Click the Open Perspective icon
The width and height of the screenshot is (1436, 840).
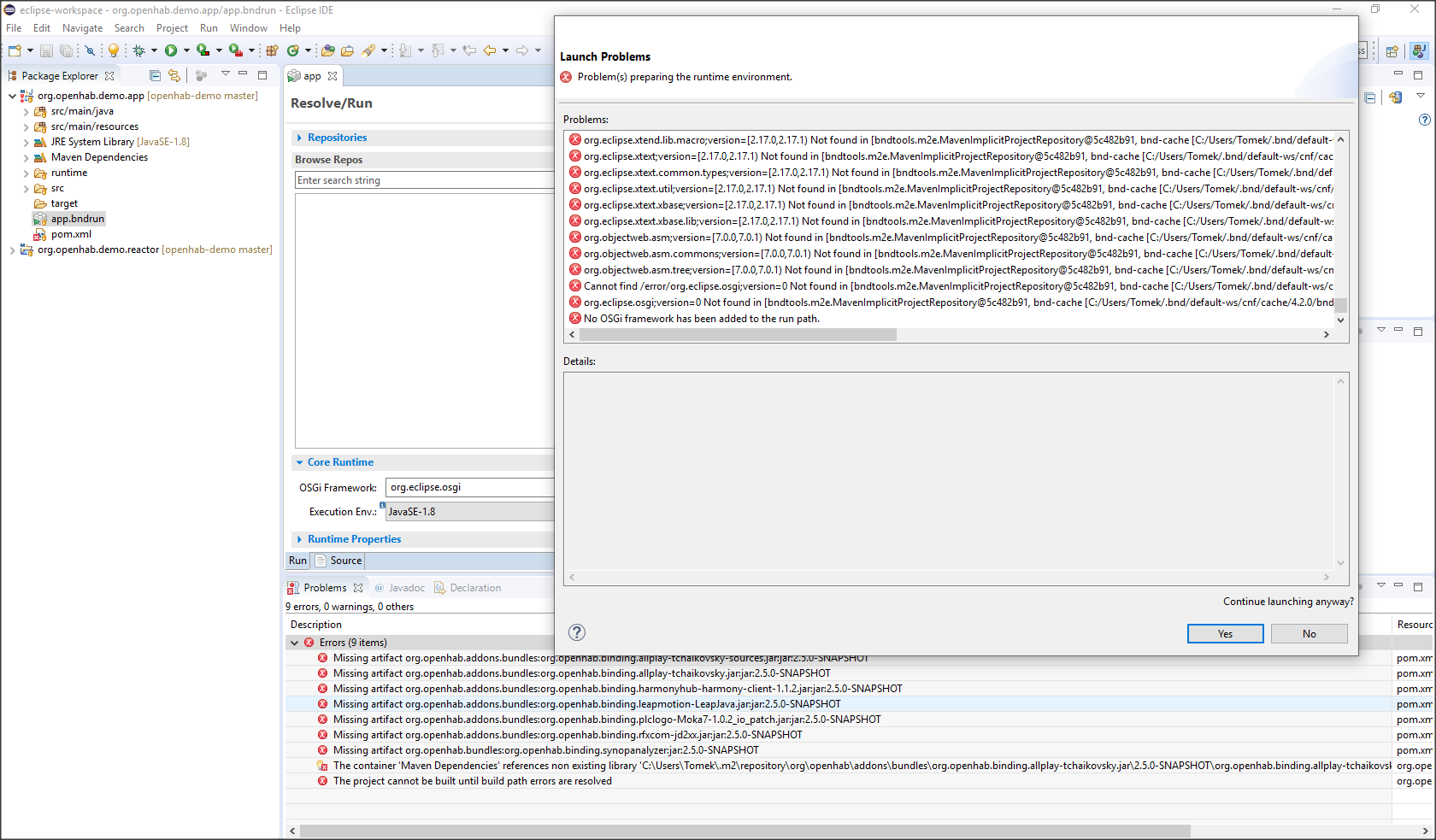(x=1392, y=51)
